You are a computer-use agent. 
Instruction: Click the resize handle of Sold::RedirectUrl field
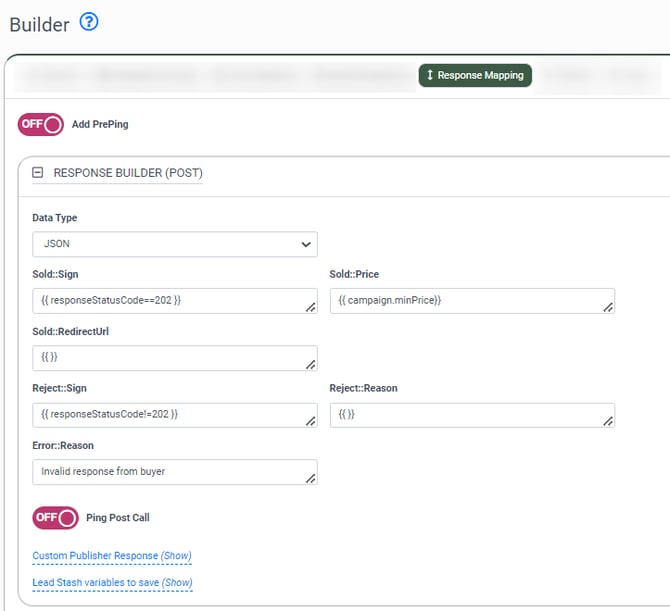point(311,365)
